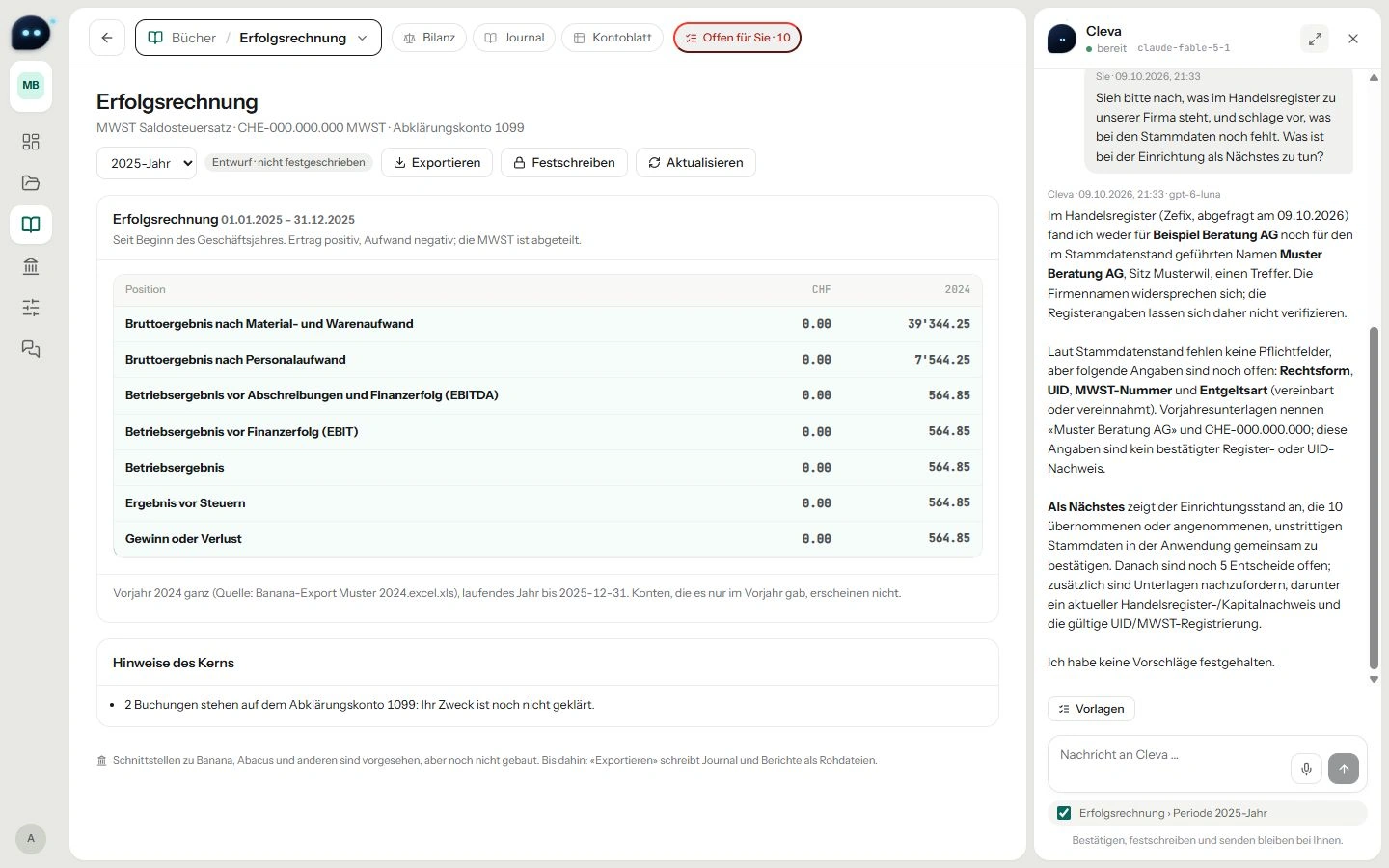
Task: Select the Bruttoergebnis nach Personalaufwand row
Action: (548, 360)
